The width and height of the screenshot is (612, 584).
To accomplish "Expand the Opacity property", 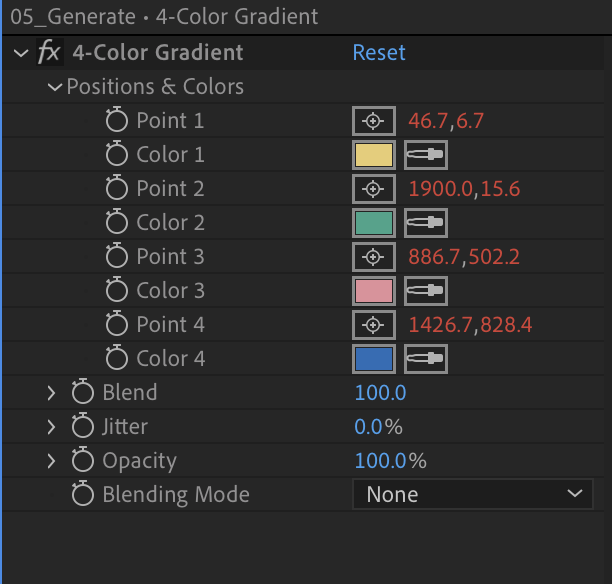I will (x=51, y=461).
